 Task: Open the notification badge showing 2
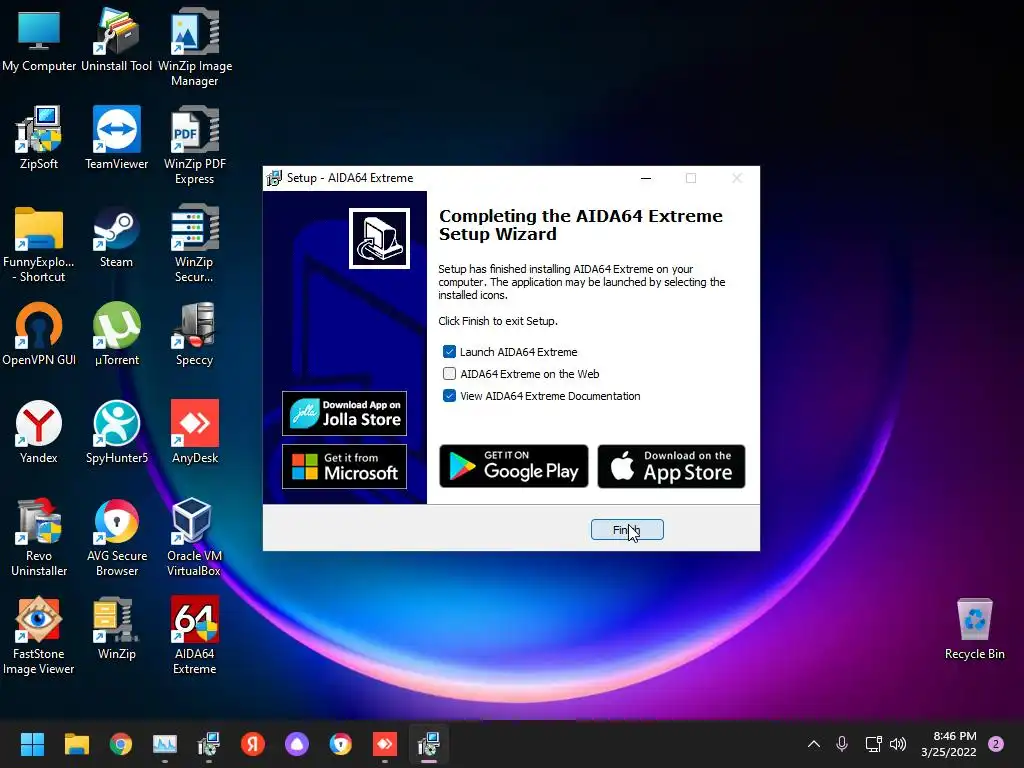pos(996,744)
